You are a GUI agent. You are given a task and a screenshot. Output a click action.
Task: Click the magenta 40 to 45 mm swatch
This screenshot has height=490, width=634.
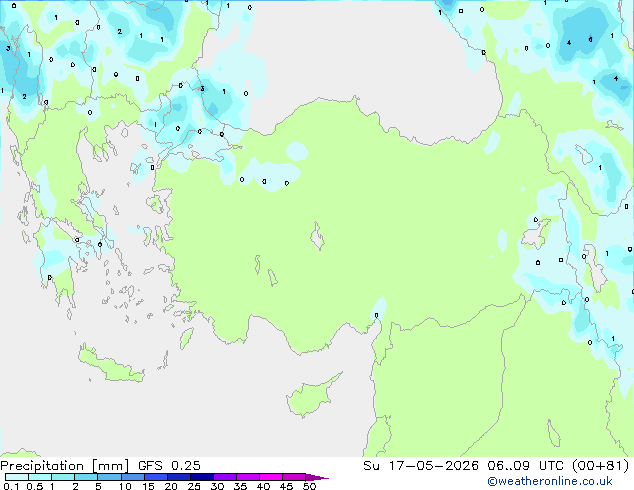click(271, 477)
